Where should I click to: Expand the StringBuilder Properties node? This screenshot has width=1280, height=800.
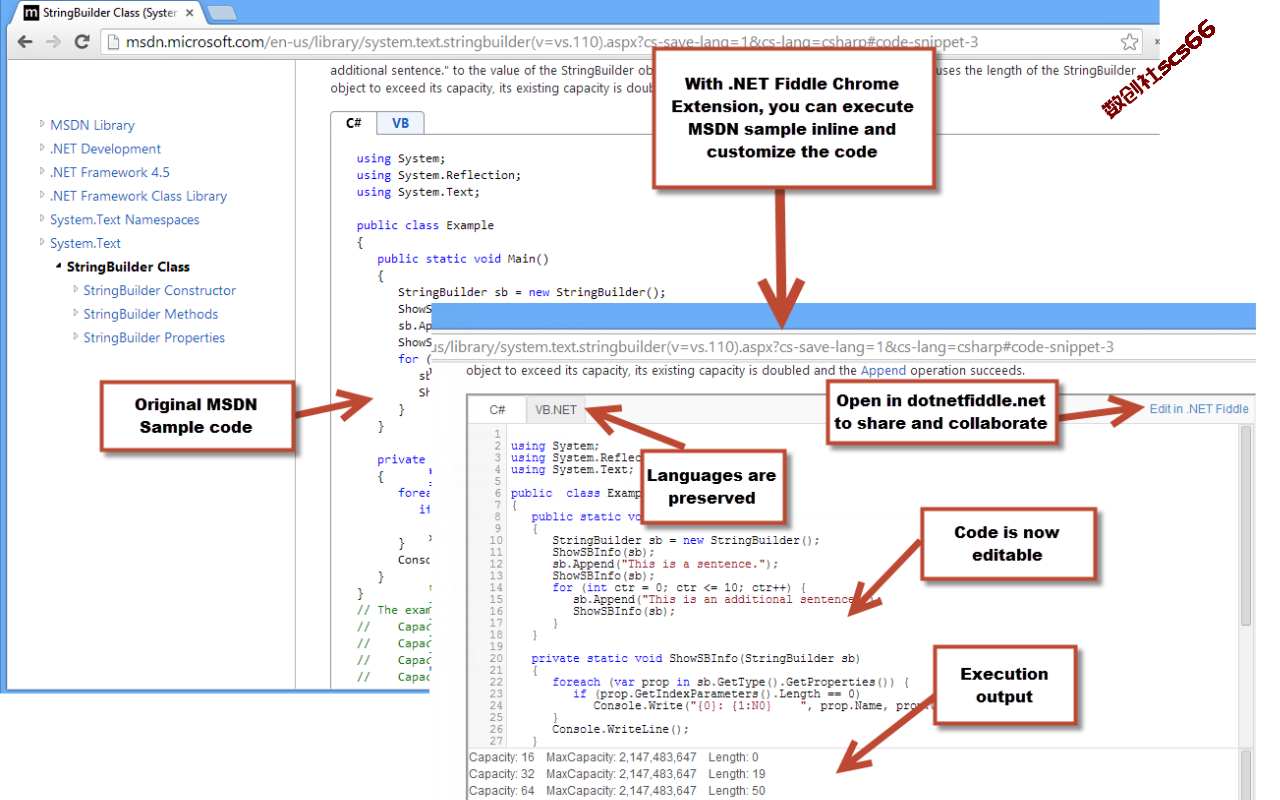pos(75,337)
